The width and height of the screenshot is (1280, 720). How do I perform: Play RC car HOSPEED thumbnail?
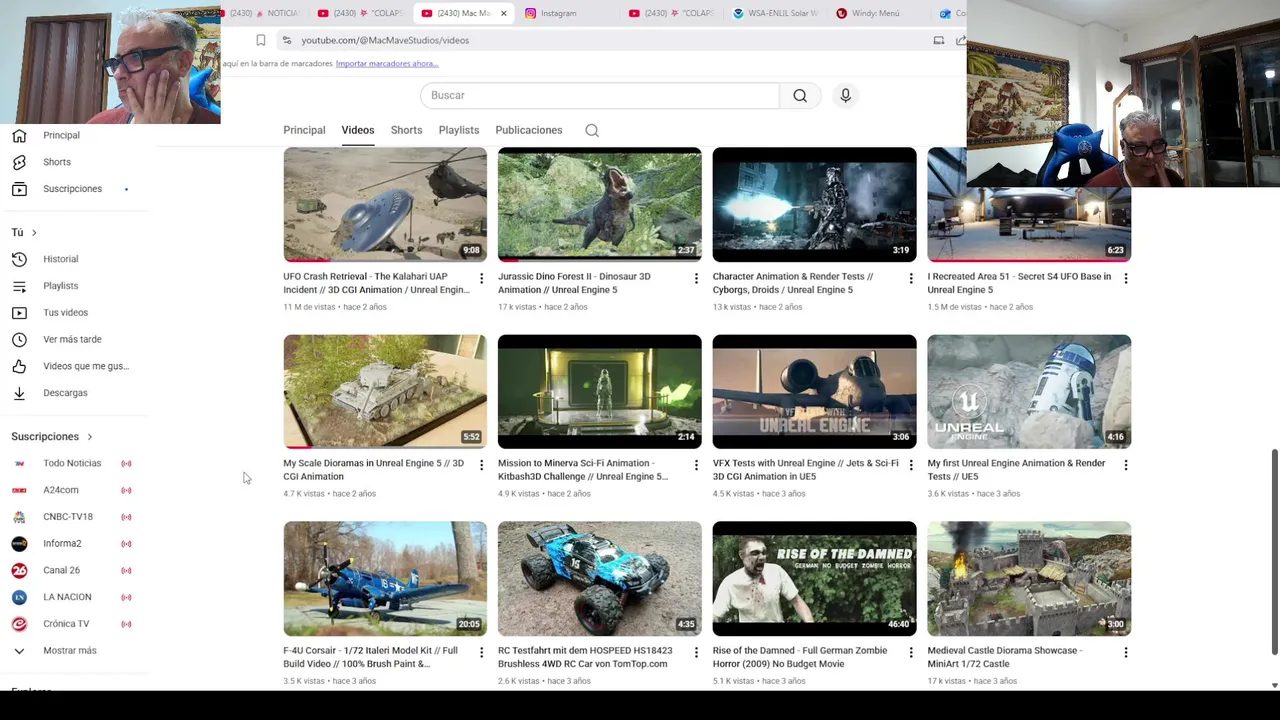pyautogui.click(x=600, y=578)
